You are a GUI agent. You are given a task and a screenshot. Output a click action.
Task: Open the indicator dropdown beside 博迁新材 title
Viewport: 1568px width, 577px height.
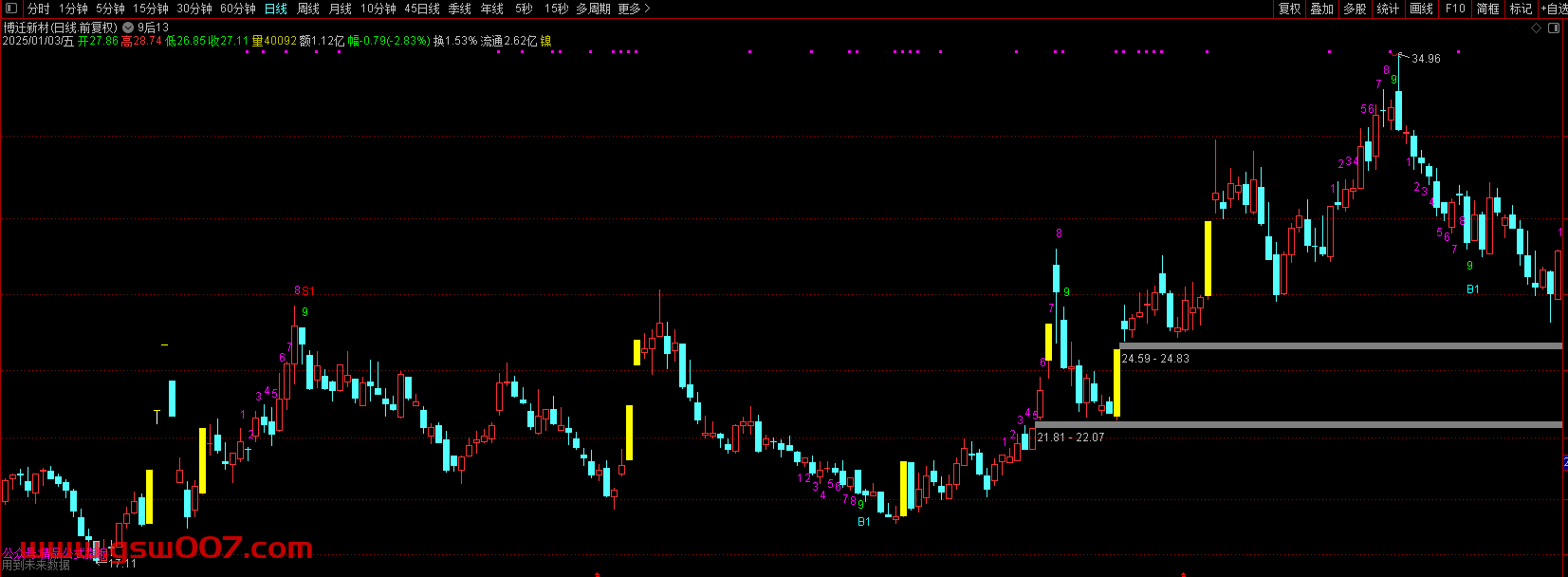pos(128,28)
